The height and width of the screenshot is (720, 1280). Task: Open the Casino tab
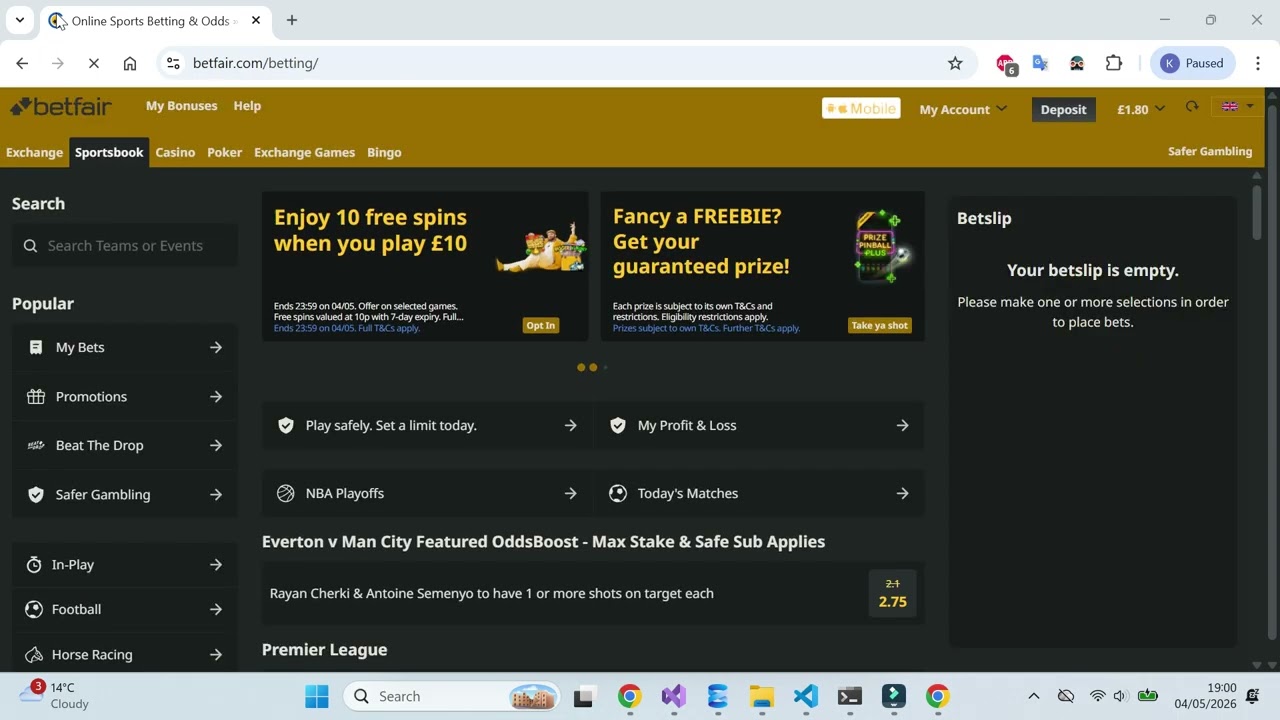(175, 152)
